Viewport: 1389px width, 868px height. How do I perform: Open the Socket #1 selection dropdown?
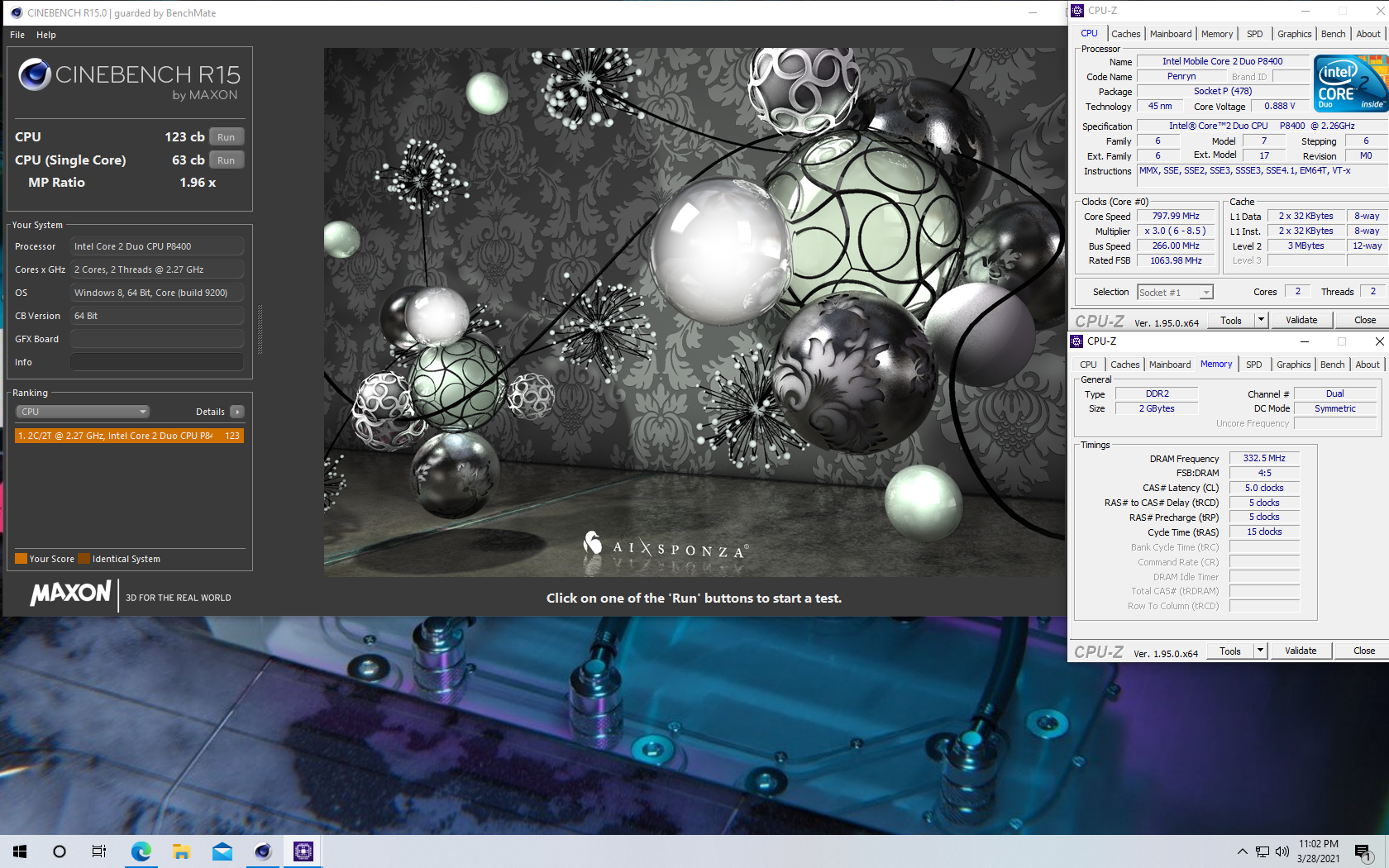click(1175, 293)
